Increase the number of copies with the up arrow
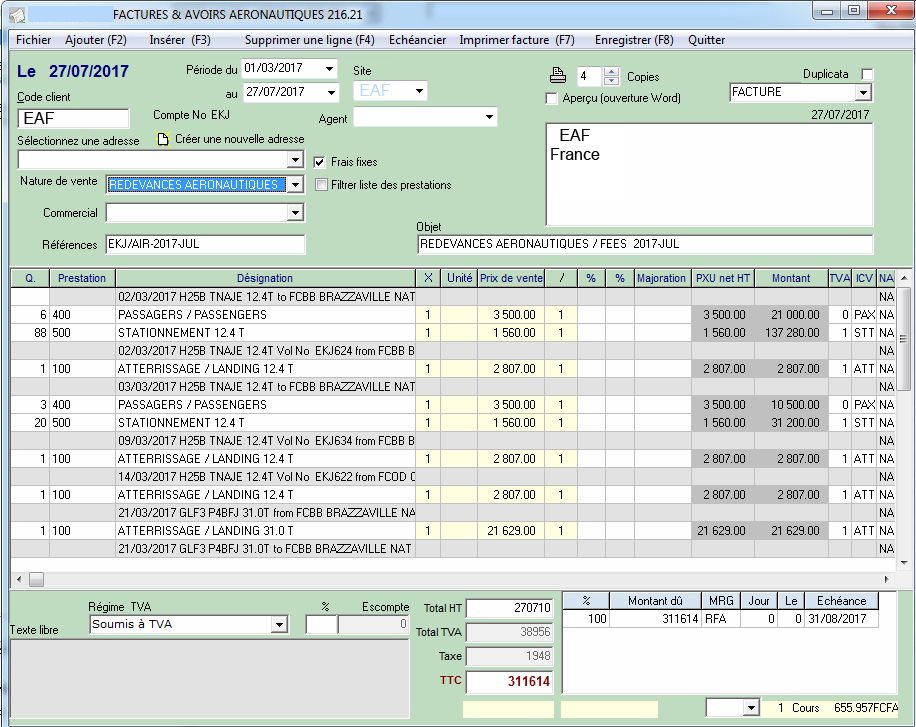The image size is (916, 727). coord(609,72)
